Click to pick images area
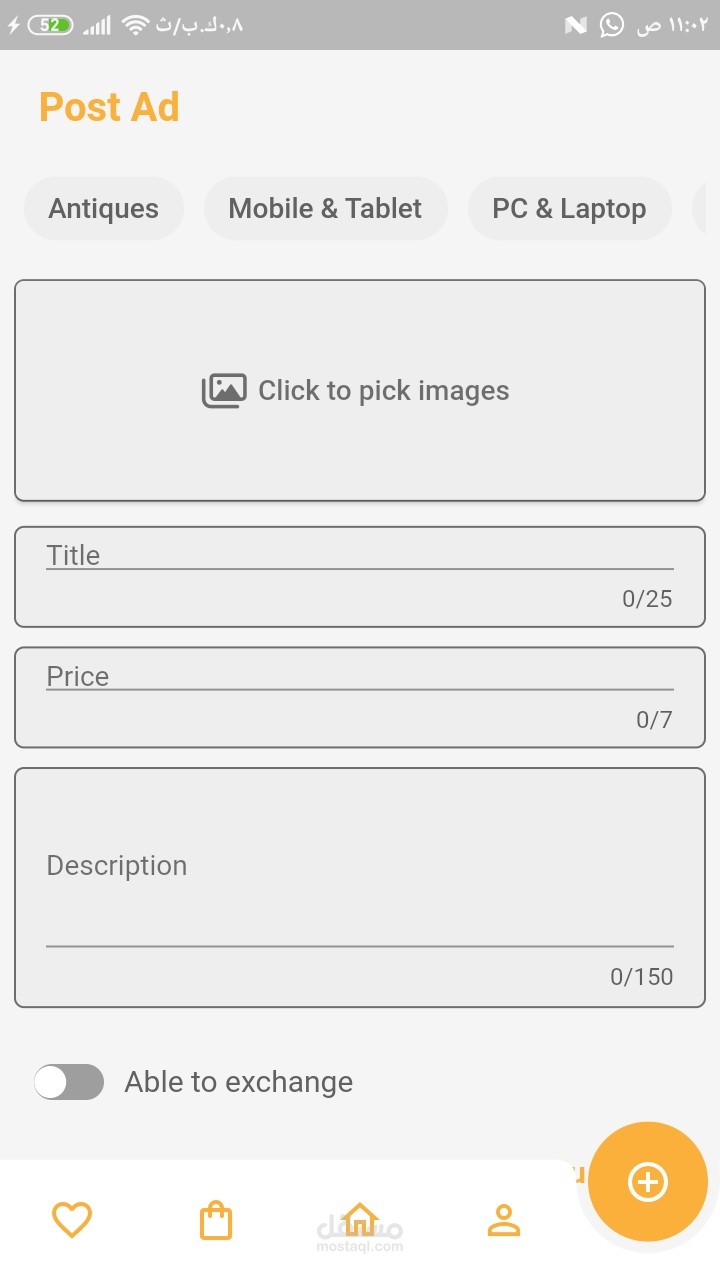The height and width of the screenshot is (1280, 720). coord(360,391)
